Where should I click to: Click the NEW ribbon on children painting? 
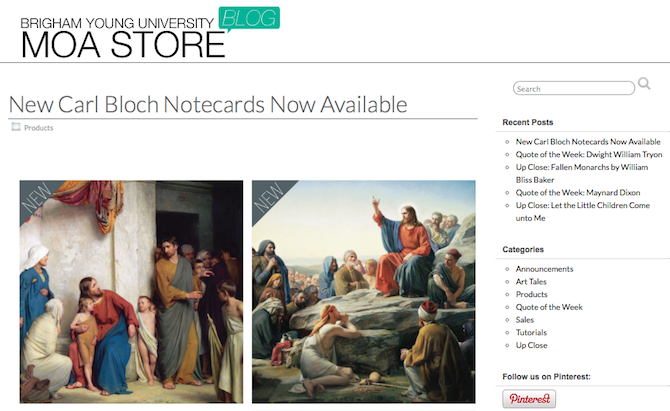click(36, 197)
